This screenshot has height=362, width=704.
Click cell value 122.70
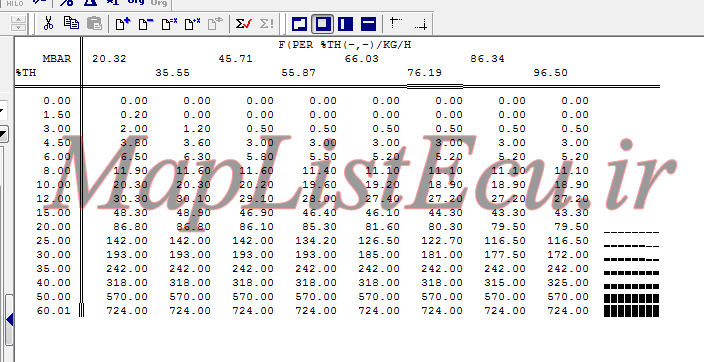(442, 241)
